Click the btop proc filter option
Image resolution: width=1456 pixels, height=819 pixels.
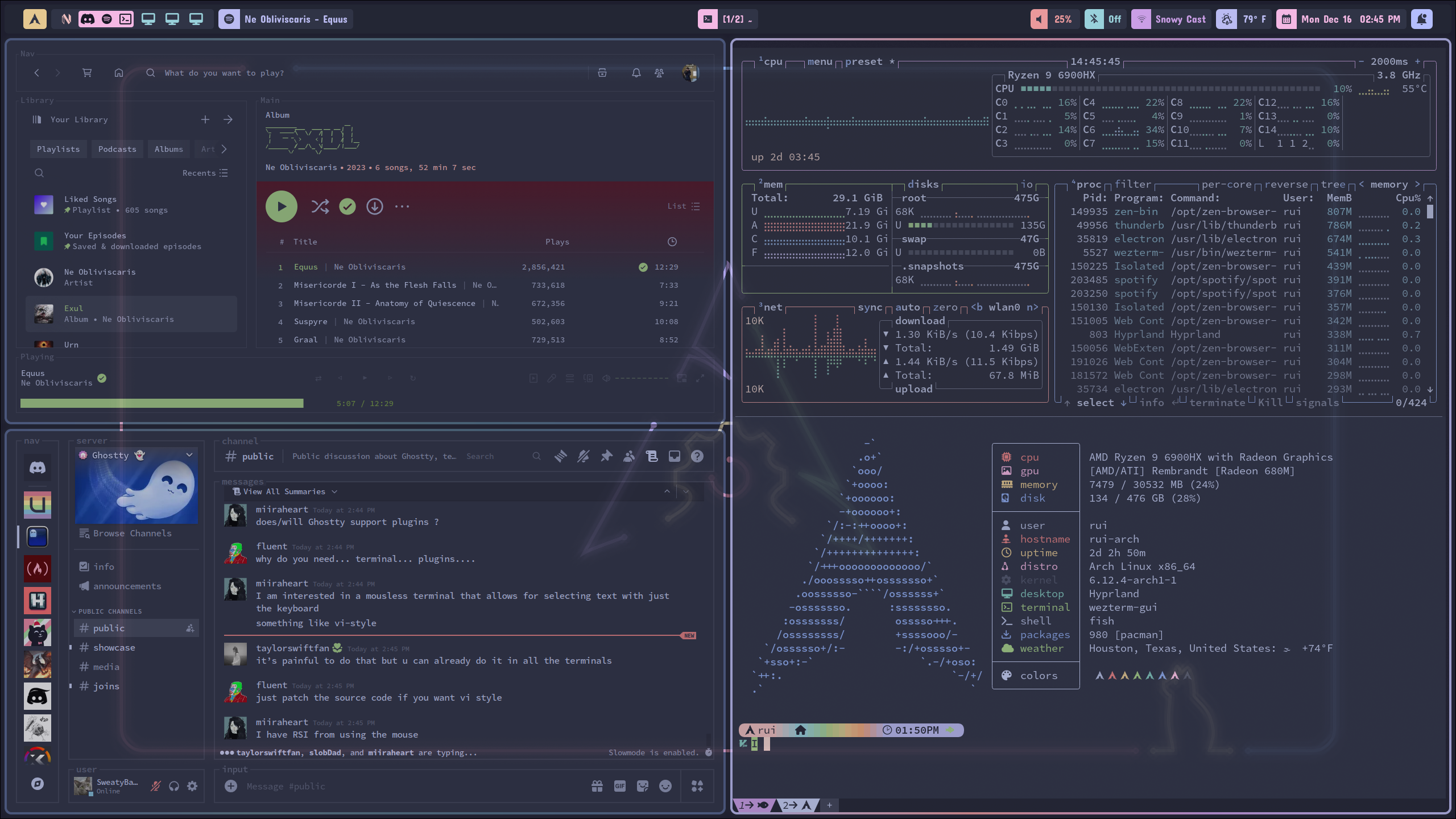[x=1132, y=184]
